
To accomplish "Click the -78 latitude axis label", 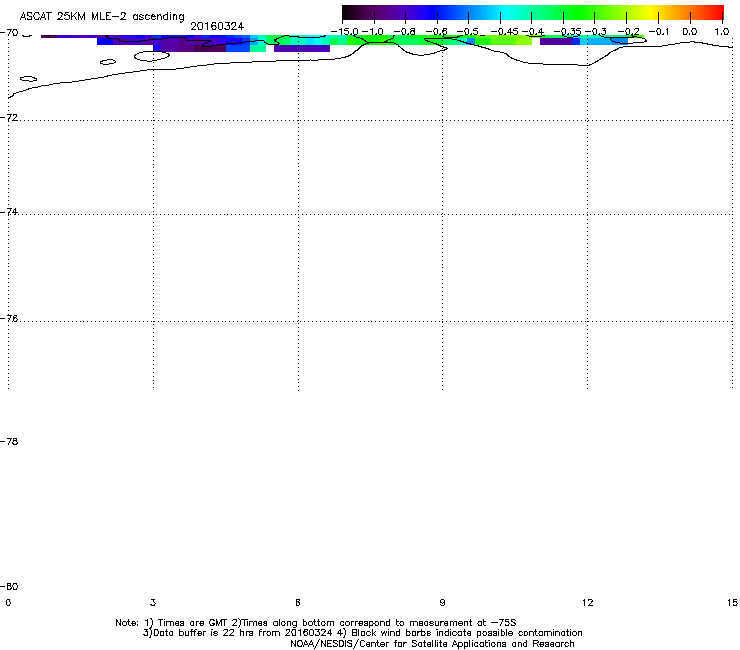I will point(9,441).
